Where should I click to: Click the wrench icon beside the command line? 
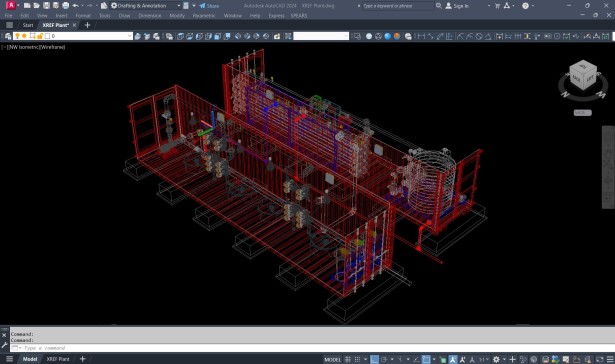click(x=4, y=345)
